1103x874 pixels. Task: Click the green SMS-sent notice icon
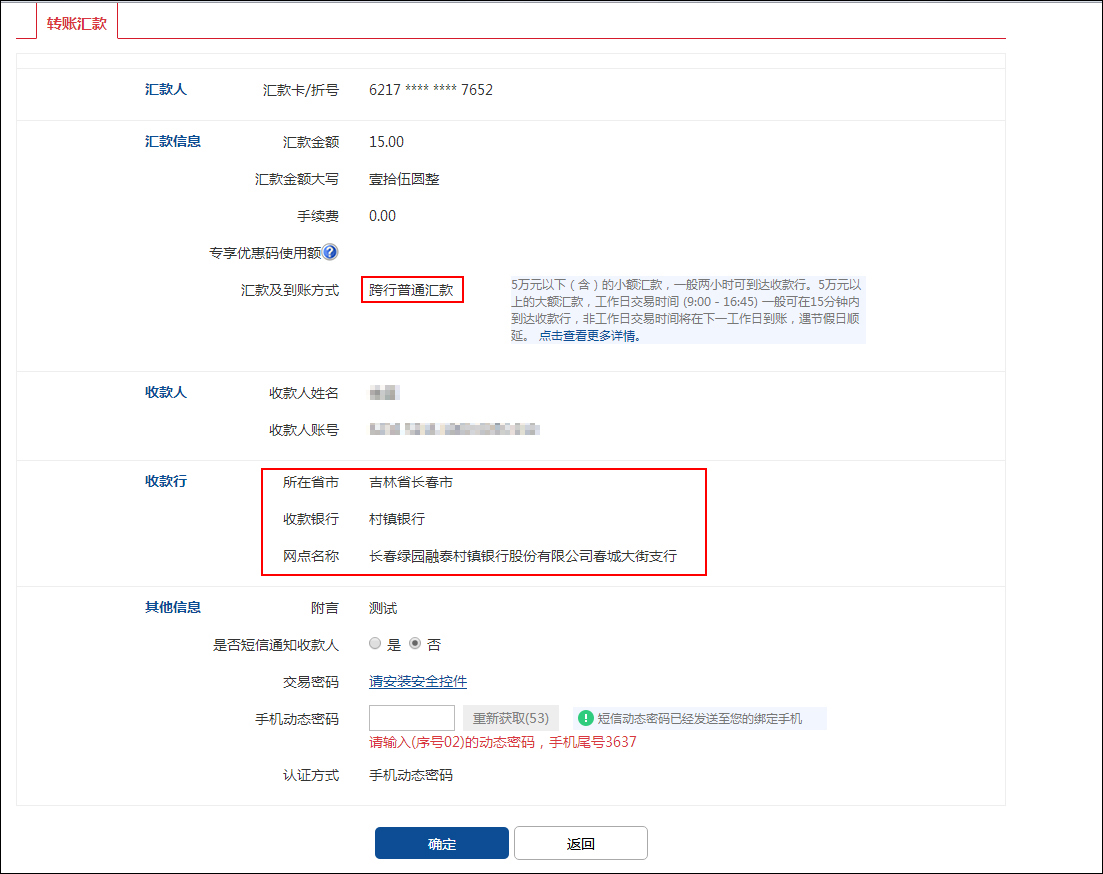pos(585,718)
